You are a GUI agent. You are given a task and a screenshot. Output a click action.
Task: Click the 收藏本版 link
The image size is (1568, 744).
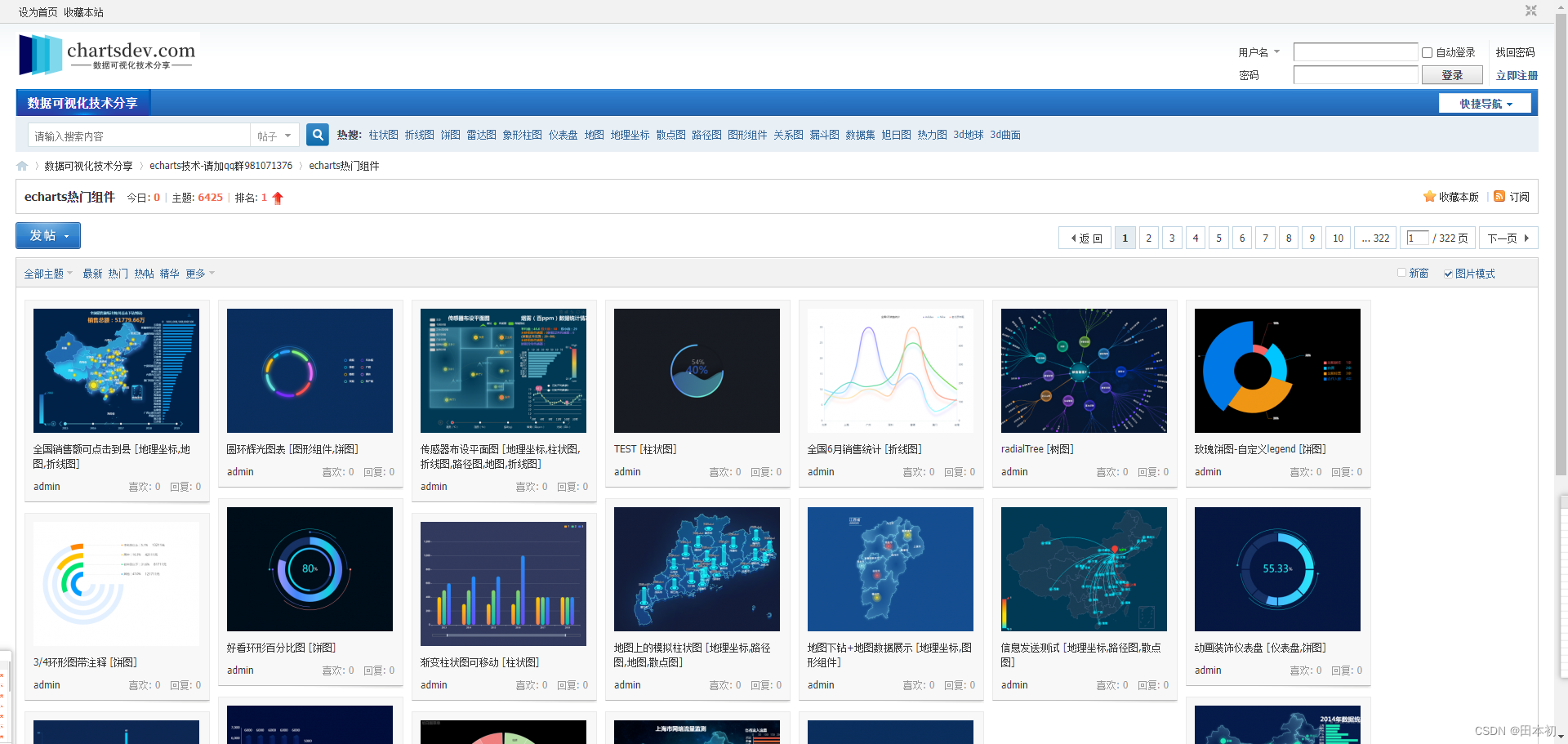click(x=1459, y=197)
